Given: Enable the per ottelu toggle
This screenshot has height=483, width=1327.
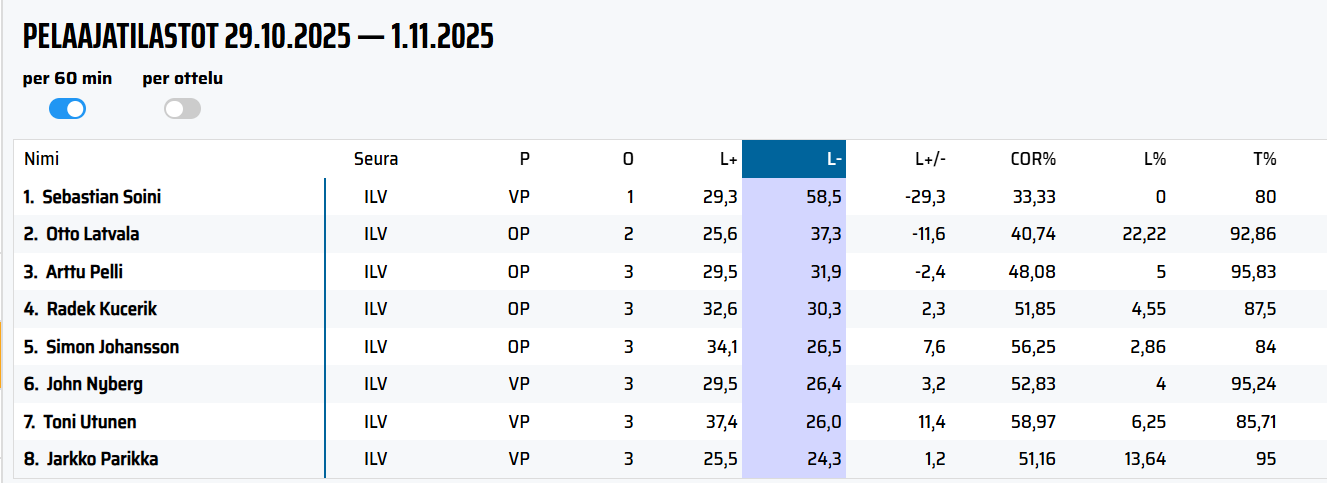Looking at the screenshot, I should [182, 109].
